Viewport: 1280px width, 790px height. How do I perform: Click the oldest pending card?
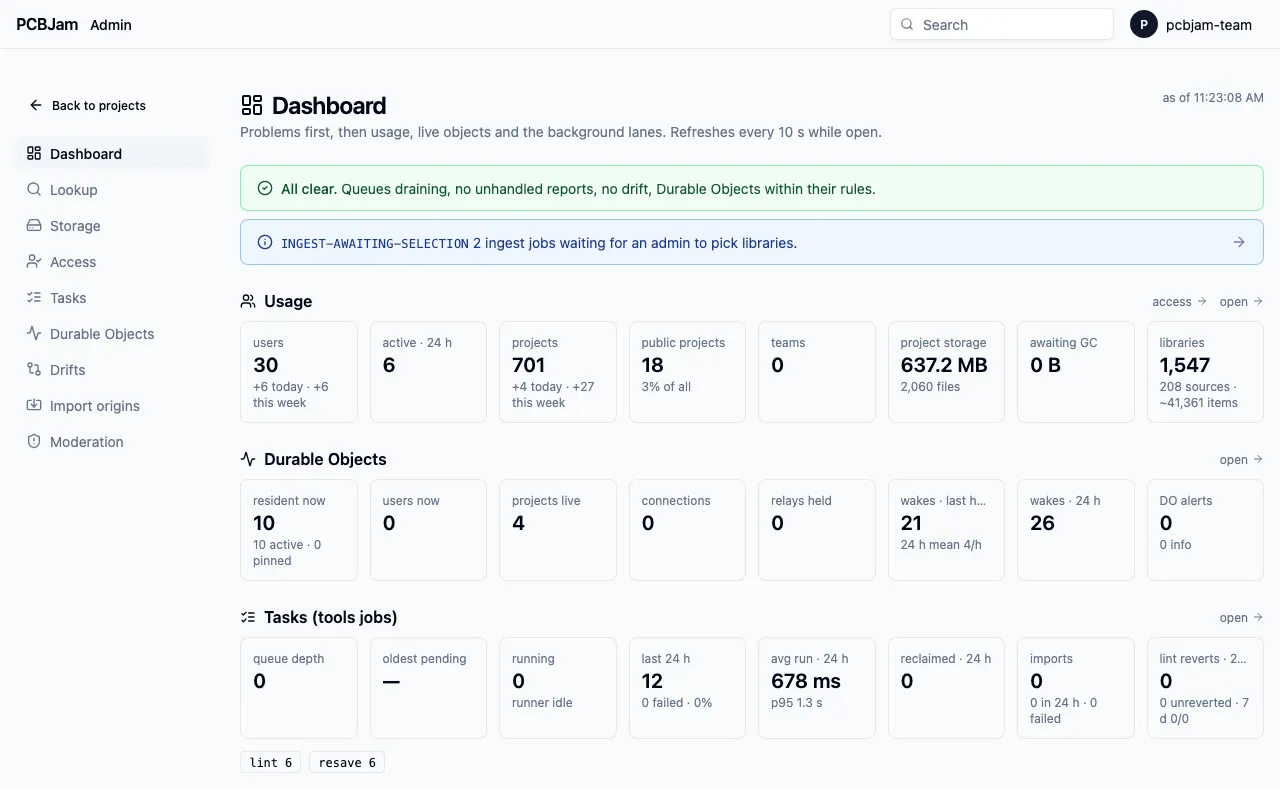coord(428,688)
